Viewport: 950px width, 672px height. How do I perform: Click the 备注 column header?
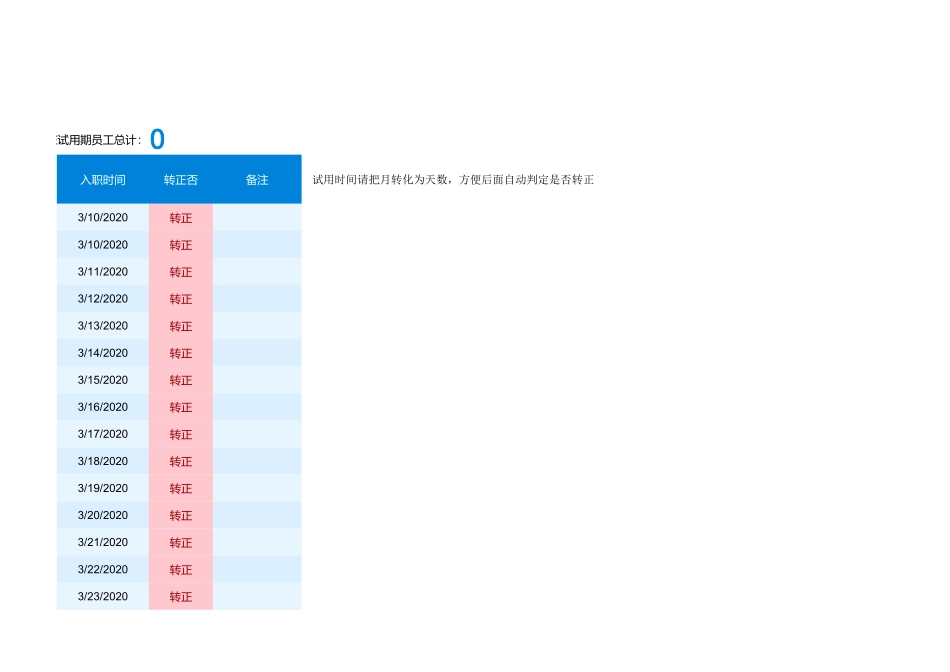[256, 180]
